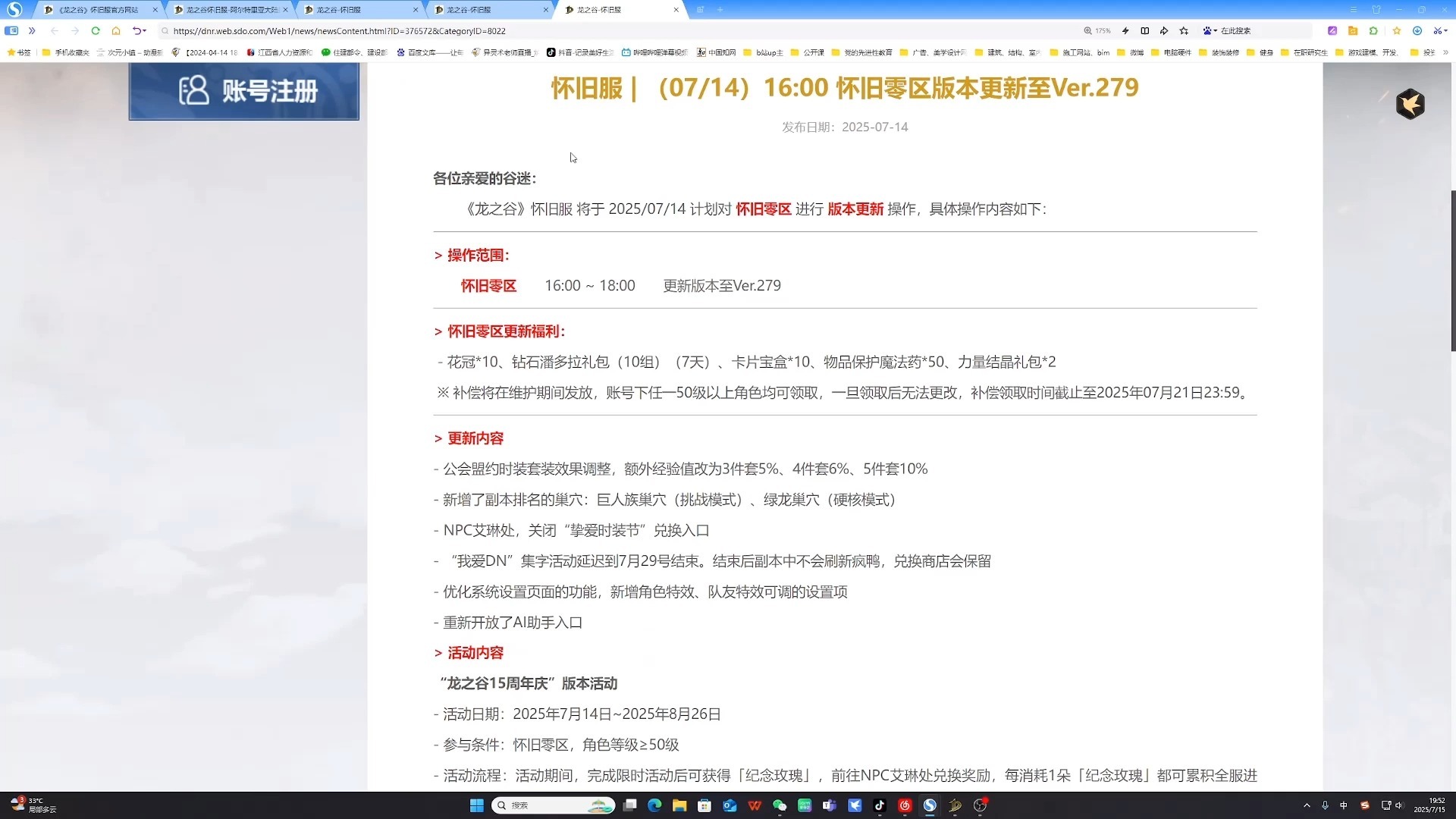Open the green extensions puzzle icon

click(1373, 31)
